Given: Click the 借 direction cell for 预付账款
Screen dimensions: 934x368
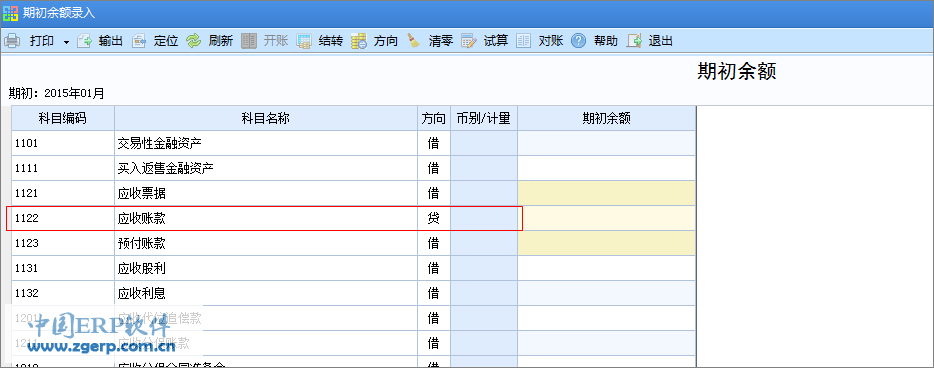Looking at the screenshot, I should pyautogui.click(x=434, y=243).
